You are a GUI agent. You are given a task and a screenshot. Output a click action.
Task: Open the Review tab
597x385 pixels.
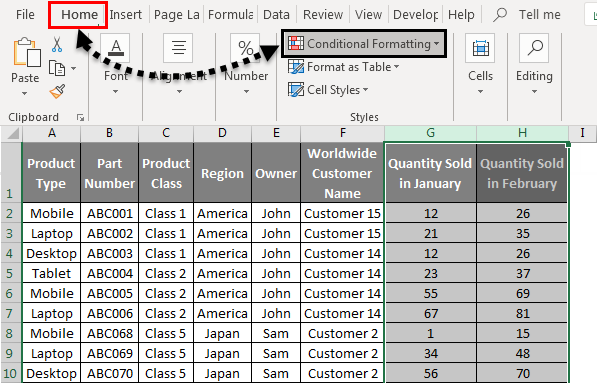323,15
